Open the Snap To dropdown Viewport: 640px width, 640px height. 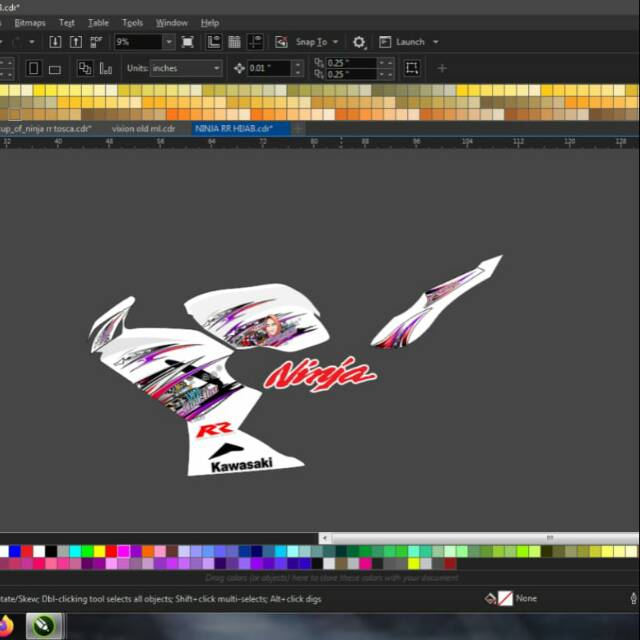click(336, 42)
